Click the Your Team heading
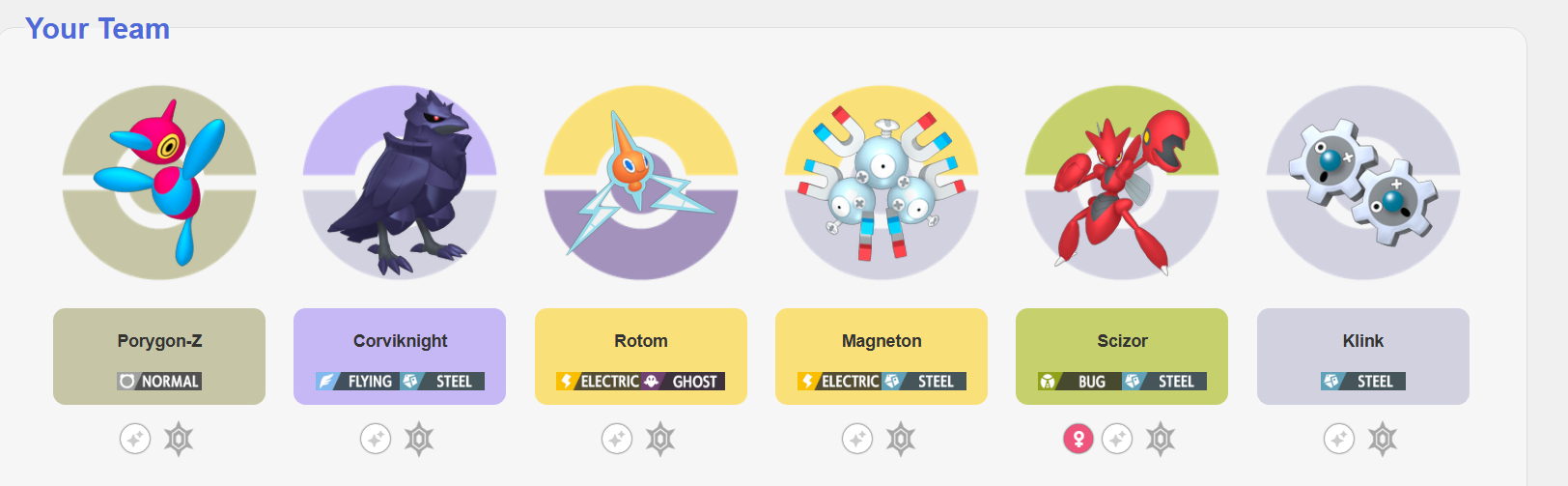This screenshot has width=1568, height=486. (x=98, y=29)
